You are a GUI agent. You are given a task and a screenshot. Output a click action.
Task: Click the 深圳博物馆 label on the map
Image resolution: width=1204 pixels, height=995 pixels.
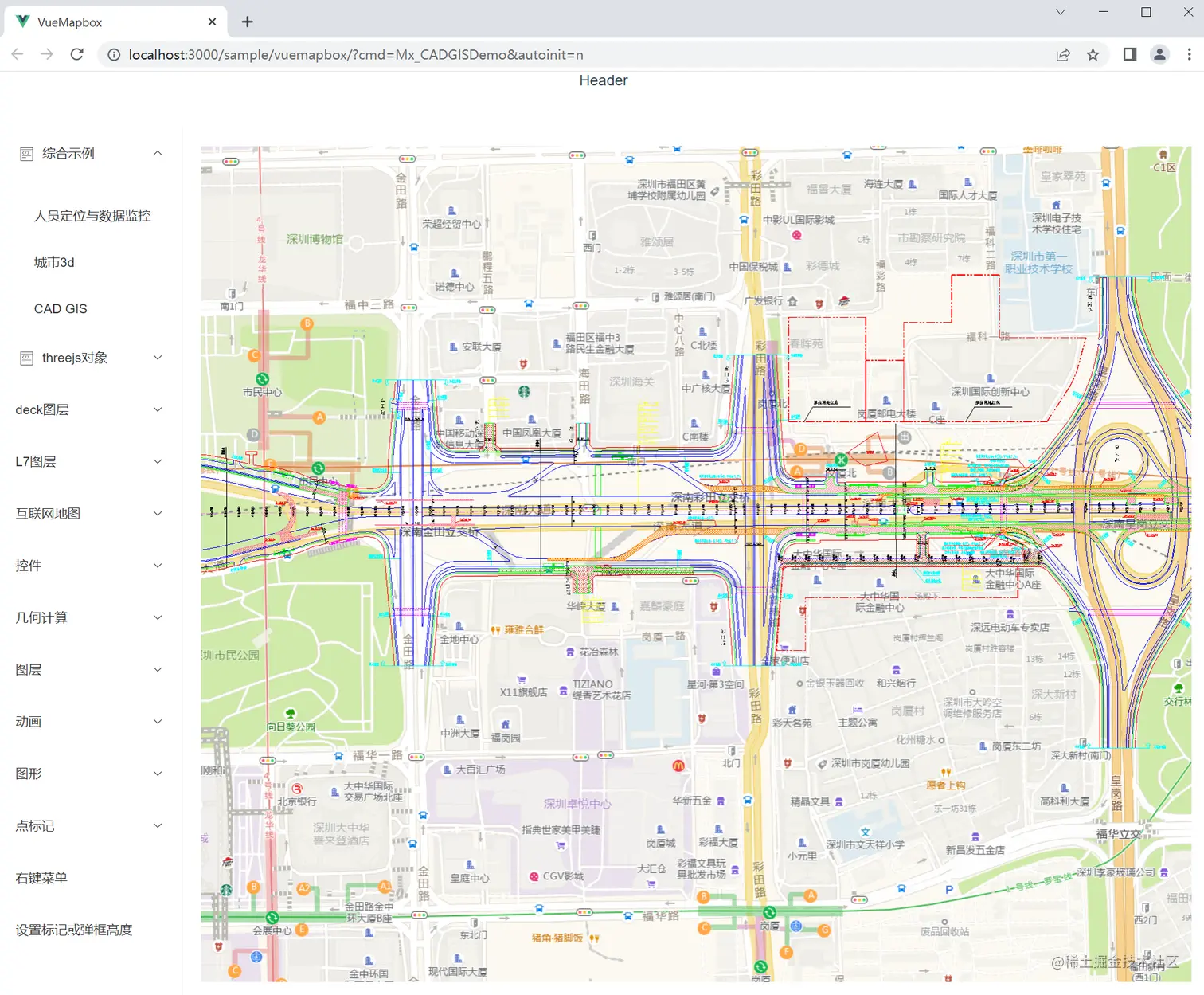pyautogui.click(x=315, y=239)
